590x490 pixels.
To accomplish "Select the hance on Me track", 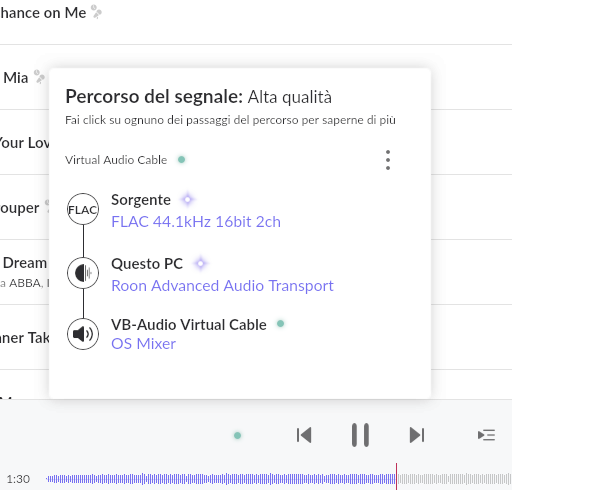I will (x=43, y=13).
